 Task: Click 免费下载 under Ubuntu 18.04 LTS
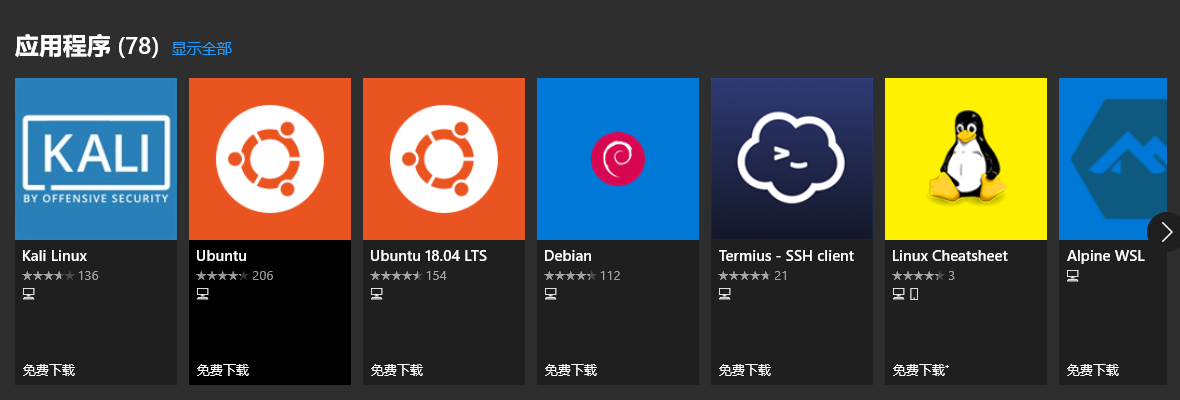(x=397, y=370)
